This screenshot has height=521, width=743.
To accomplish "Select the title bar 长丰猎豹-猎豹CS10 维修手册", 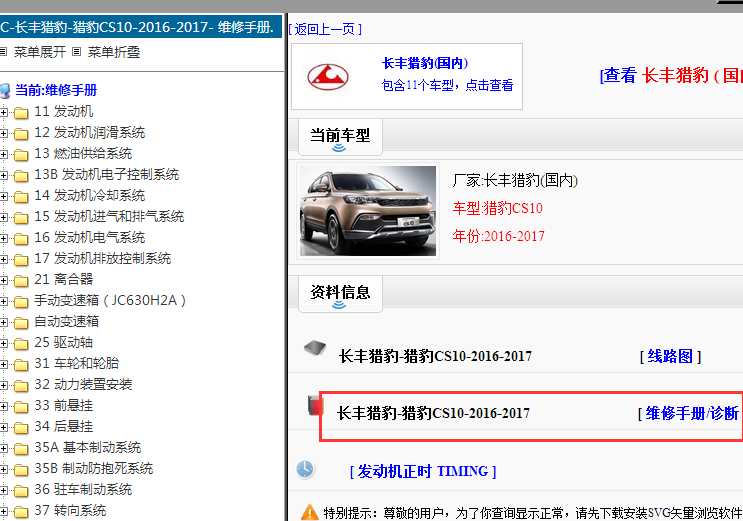I will pos(141,27).
